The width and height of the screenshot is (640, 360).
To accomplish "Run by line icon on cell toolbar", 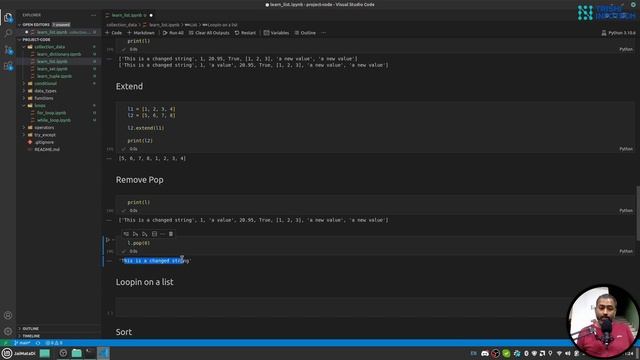I will (126, 234).
